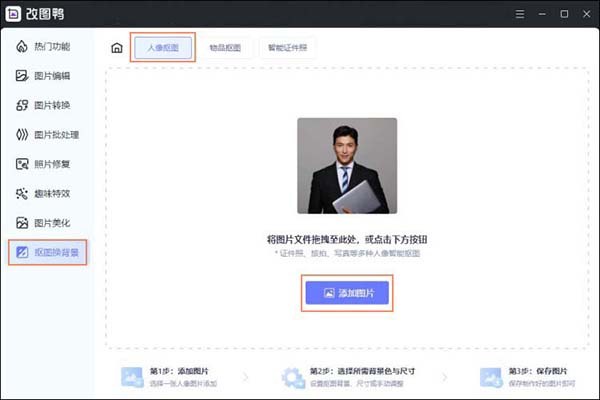Maximize the 改图鸭 window
600x400 pixels.
point(564,14)
